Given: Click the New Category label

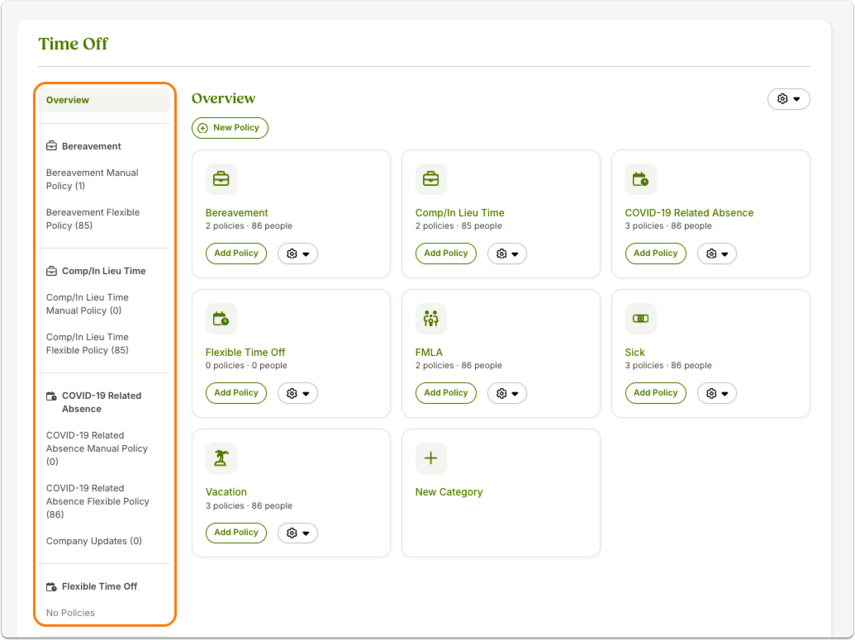Looking at the screenshot, I should [x=449, y=492].
